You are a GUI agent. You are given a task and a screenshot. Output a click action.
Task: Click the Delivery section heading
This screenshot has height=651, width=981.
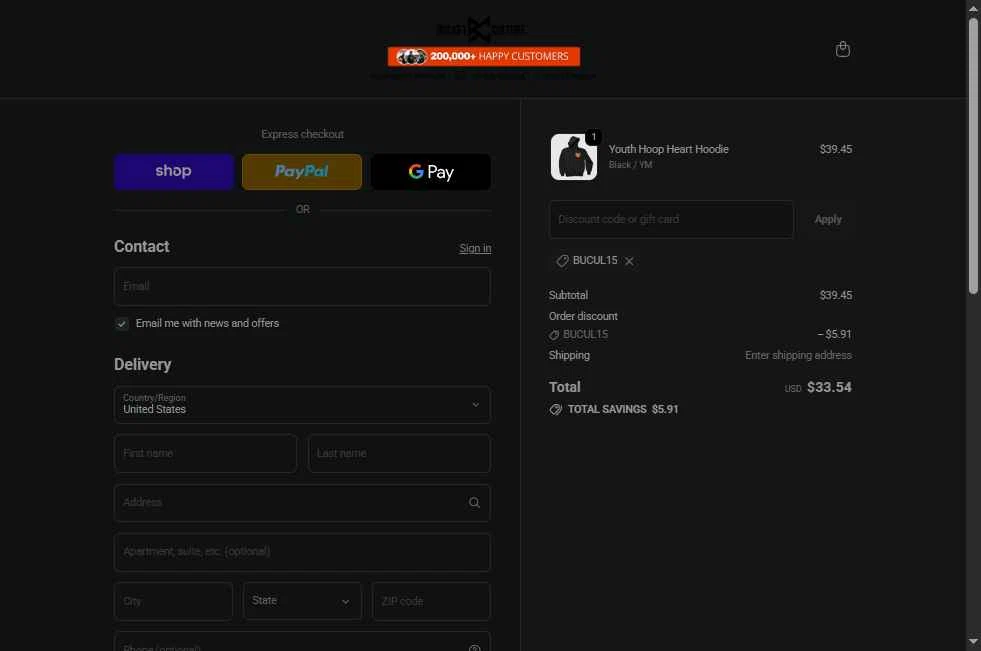143,365
